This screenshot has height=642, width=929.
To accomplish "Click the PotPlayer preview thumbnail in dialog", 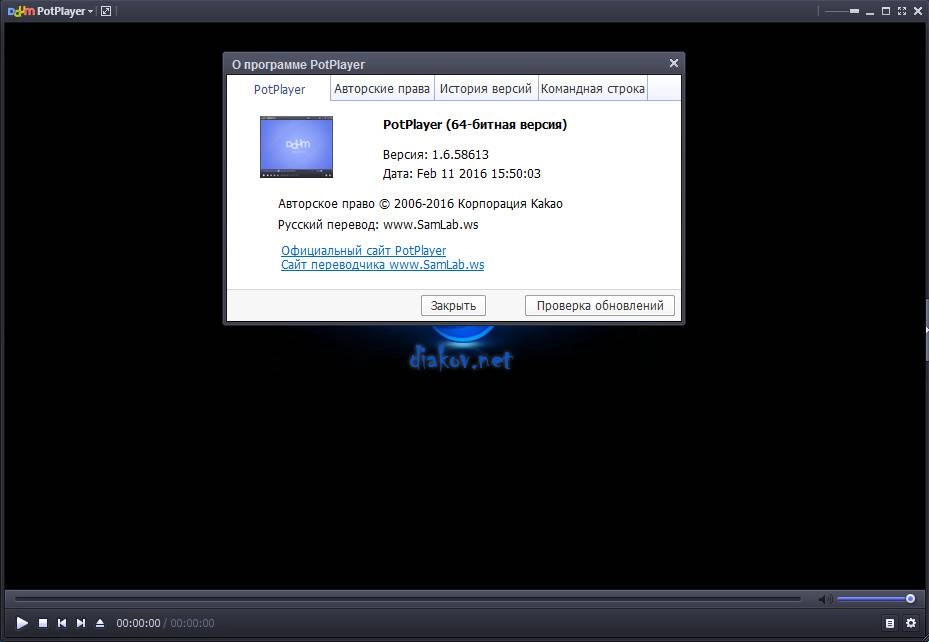I will pos(296,147).
